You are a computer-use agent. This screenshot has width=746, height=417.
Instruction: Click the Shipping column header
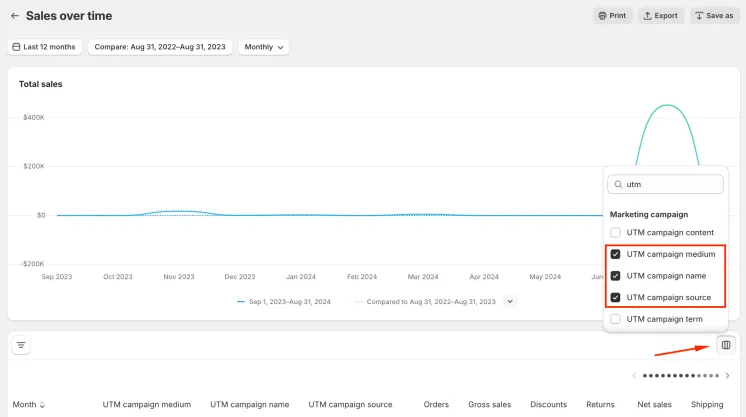707,405
